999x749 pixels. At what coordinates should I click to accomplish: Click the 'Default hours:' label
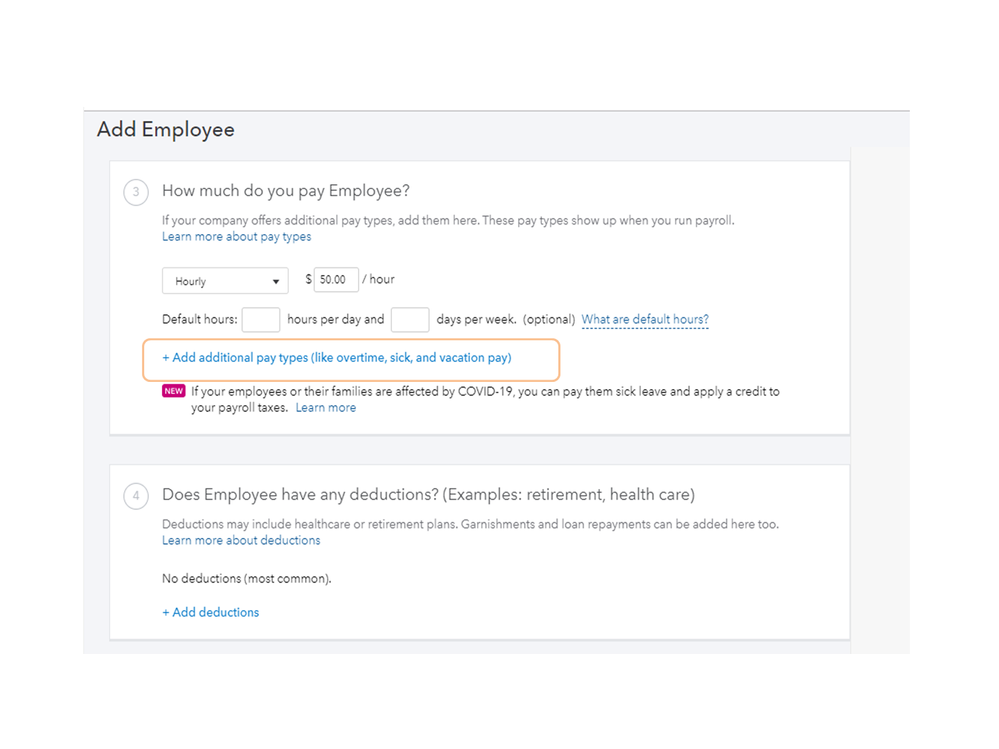[x=200, y=320]
